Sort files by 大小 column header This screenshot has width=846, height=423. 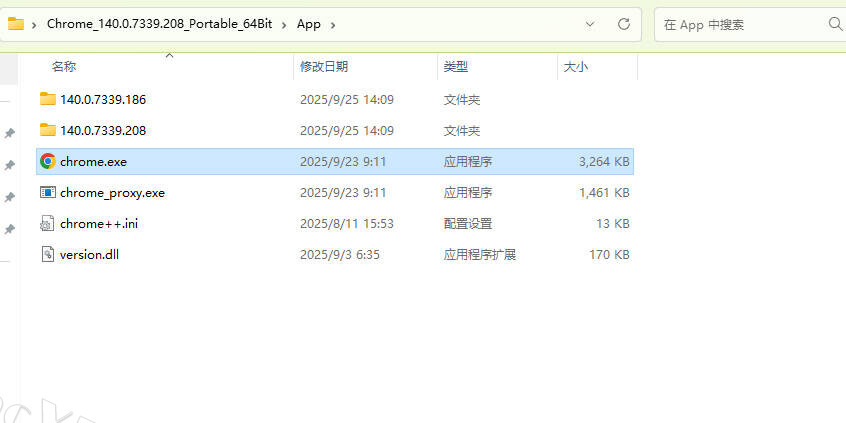click(575, 67)
